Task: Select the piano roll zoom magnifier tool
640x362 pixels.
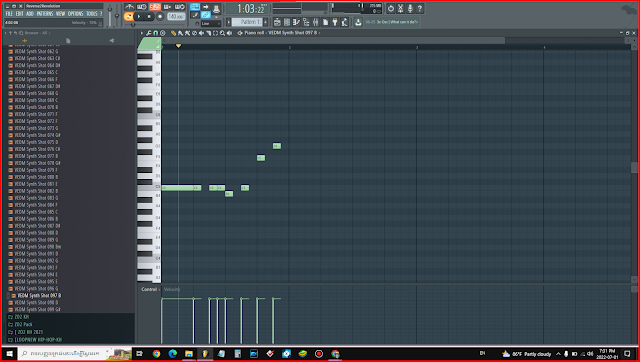Action: click(222, 33)
